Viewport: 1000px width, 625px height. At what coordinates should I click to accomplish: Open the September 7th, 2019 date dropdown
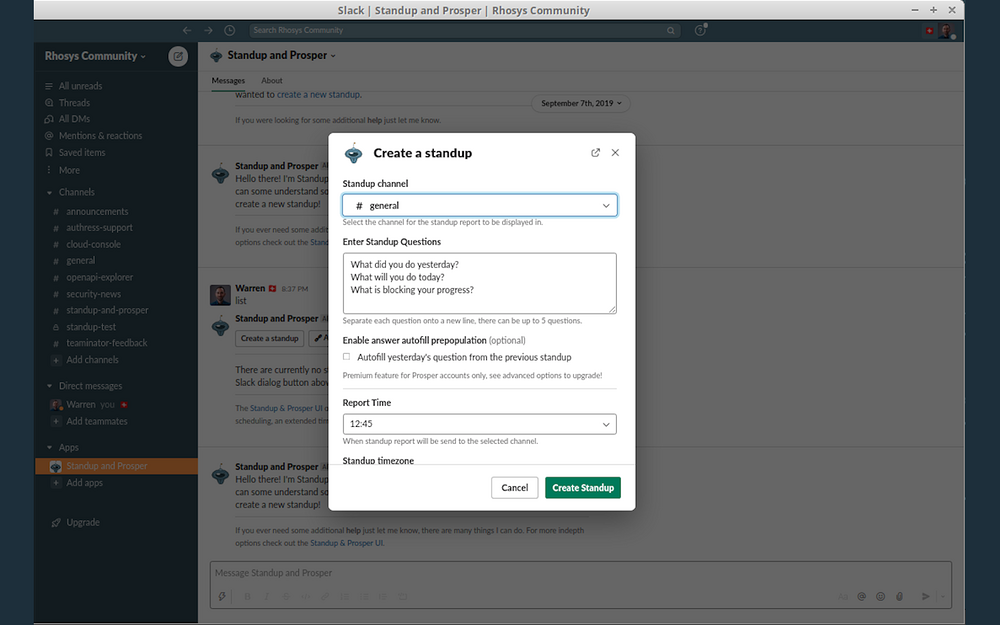581,103
